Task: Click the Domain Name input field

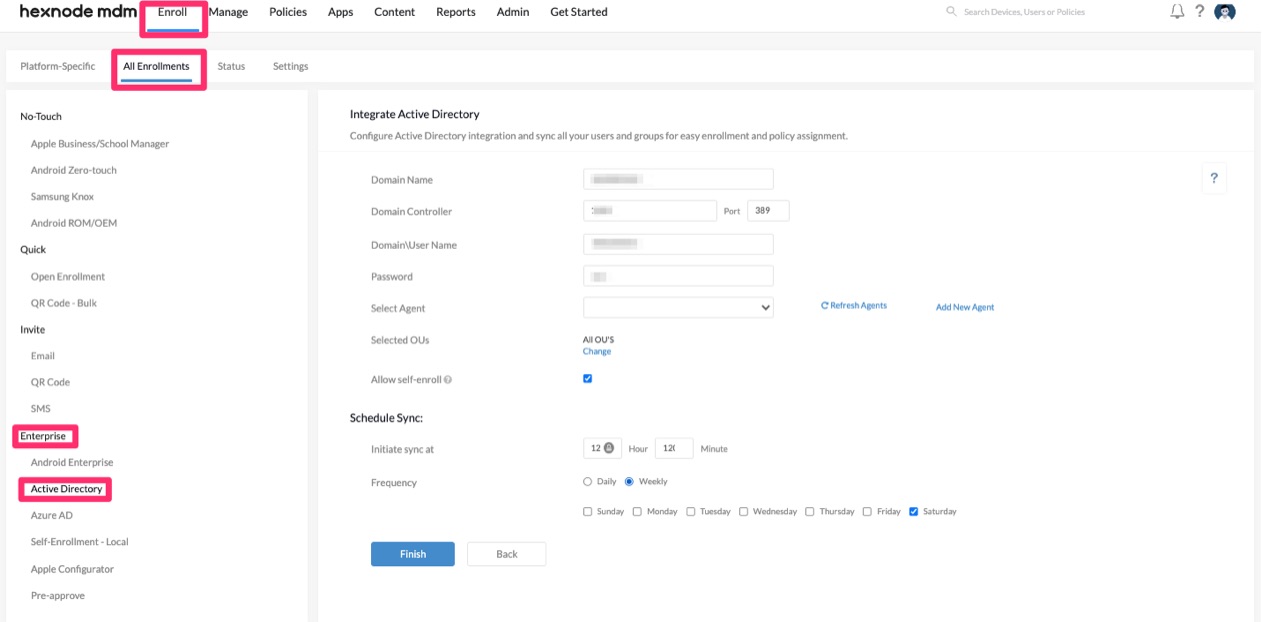Action: pos(678,179)
